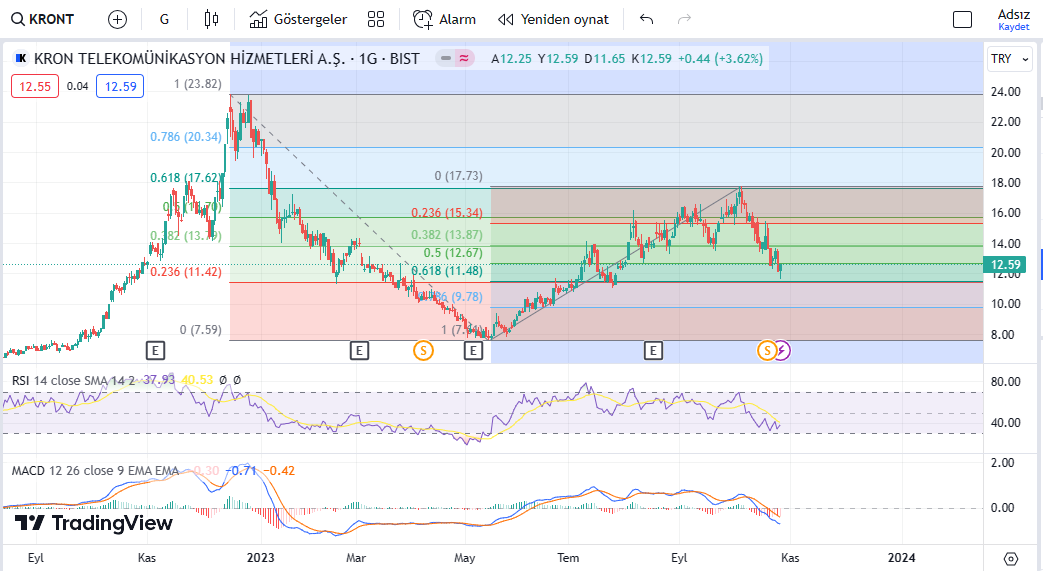Open TRY currency dropdown
The height and width of the screenshot is (571, 1043).
[x=1010, y=59]
